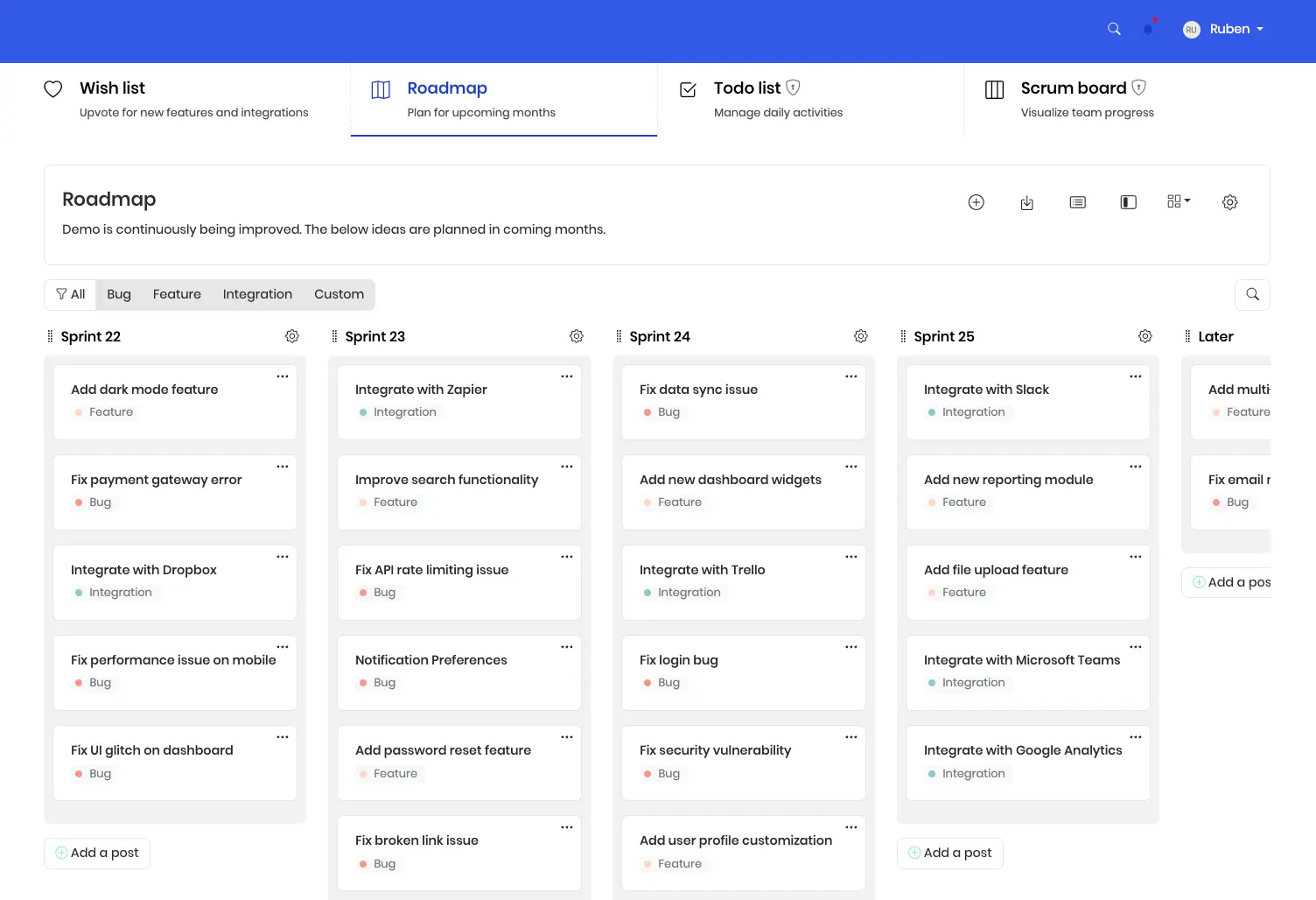Open the list view icon in Roadmap toolbar
The width and height of the screenshot is (1316, 900).
tap(1077, 202)
